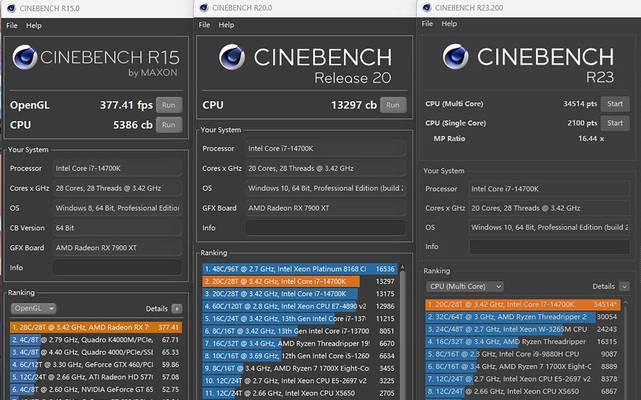The width and height of the screenshot is (641, 400).
Task: Click the Cinebench R20 title bar app icon
Action: coord(204,8)
